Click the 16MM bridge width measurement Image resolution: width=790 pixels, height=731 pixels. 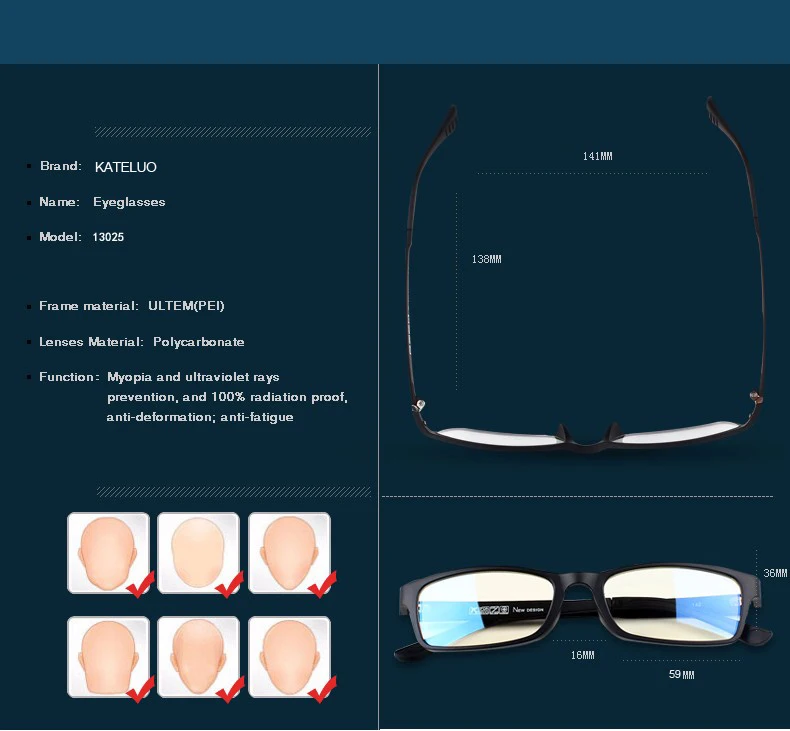coord(582,655)
